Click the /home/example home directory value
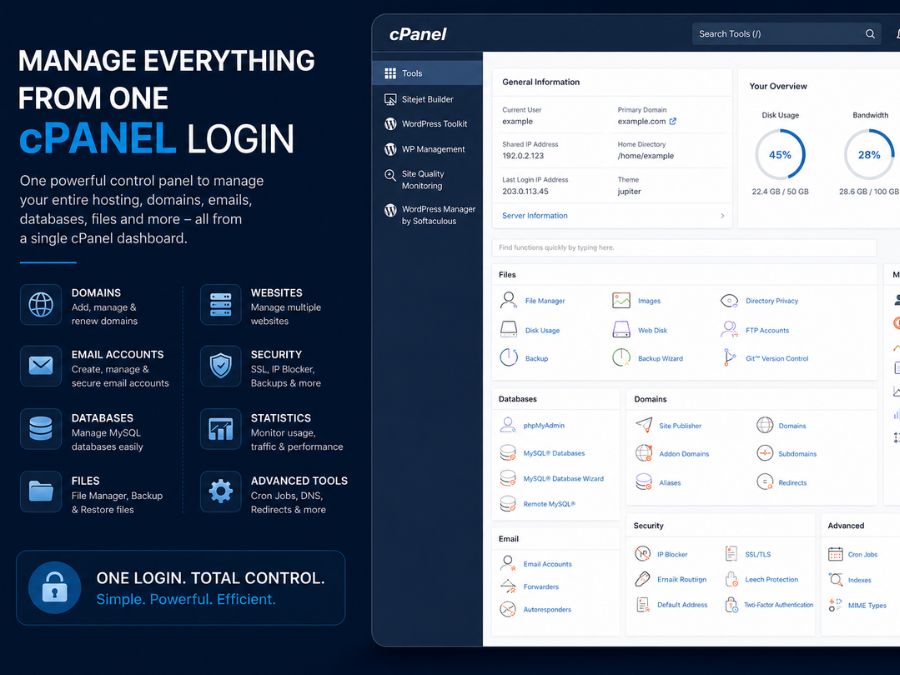The image size is (900, 675). (645, 156)
